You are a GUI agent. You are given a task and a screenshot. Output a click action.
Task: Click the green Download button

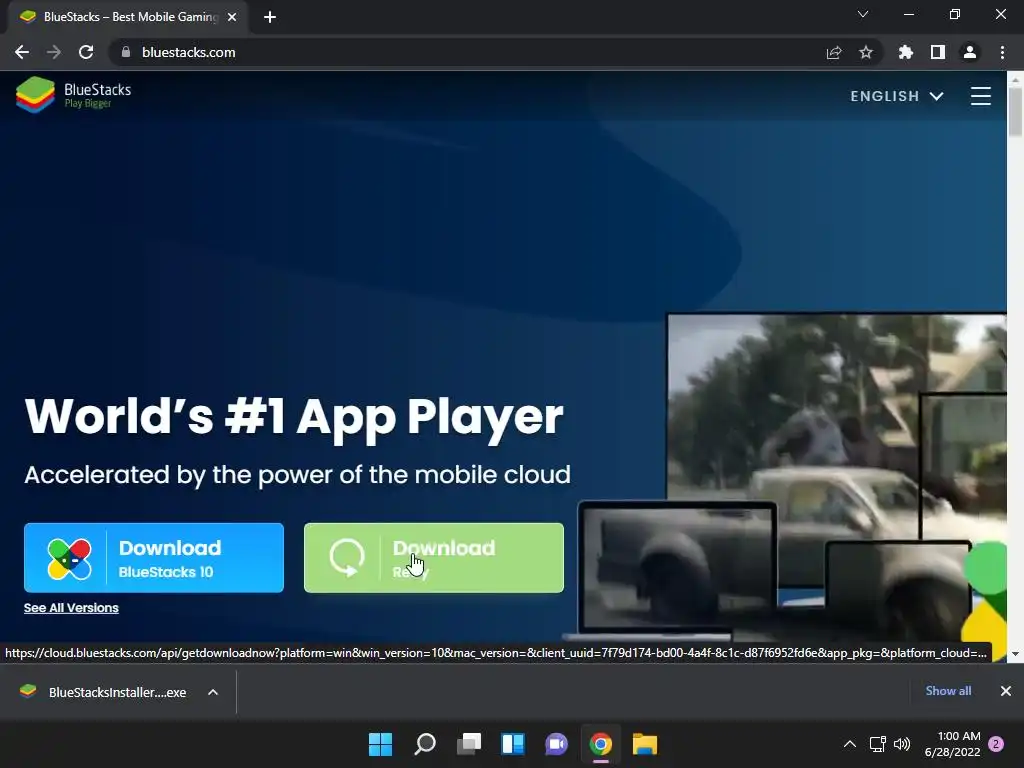point(434,558)
